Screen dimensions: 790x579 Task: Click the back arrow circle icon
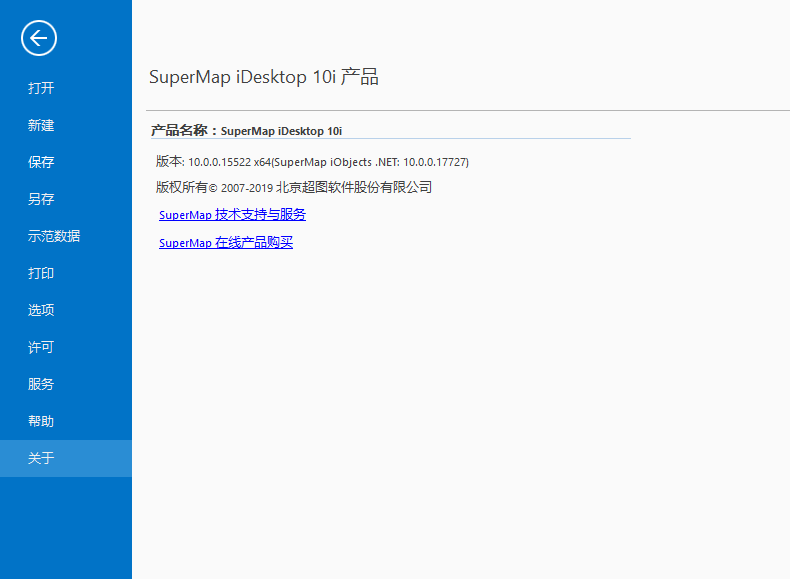pos(39,38)
